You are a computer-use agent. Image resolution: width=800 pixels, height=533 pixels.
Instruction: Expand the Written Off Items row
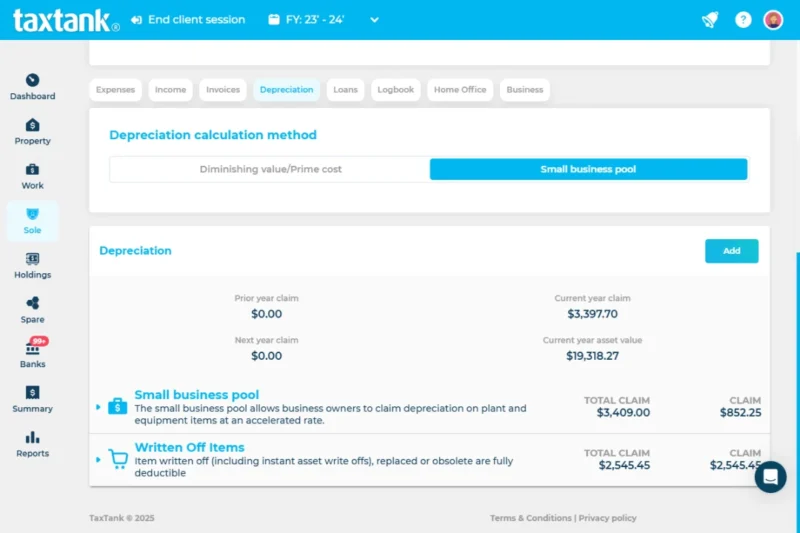98,460
